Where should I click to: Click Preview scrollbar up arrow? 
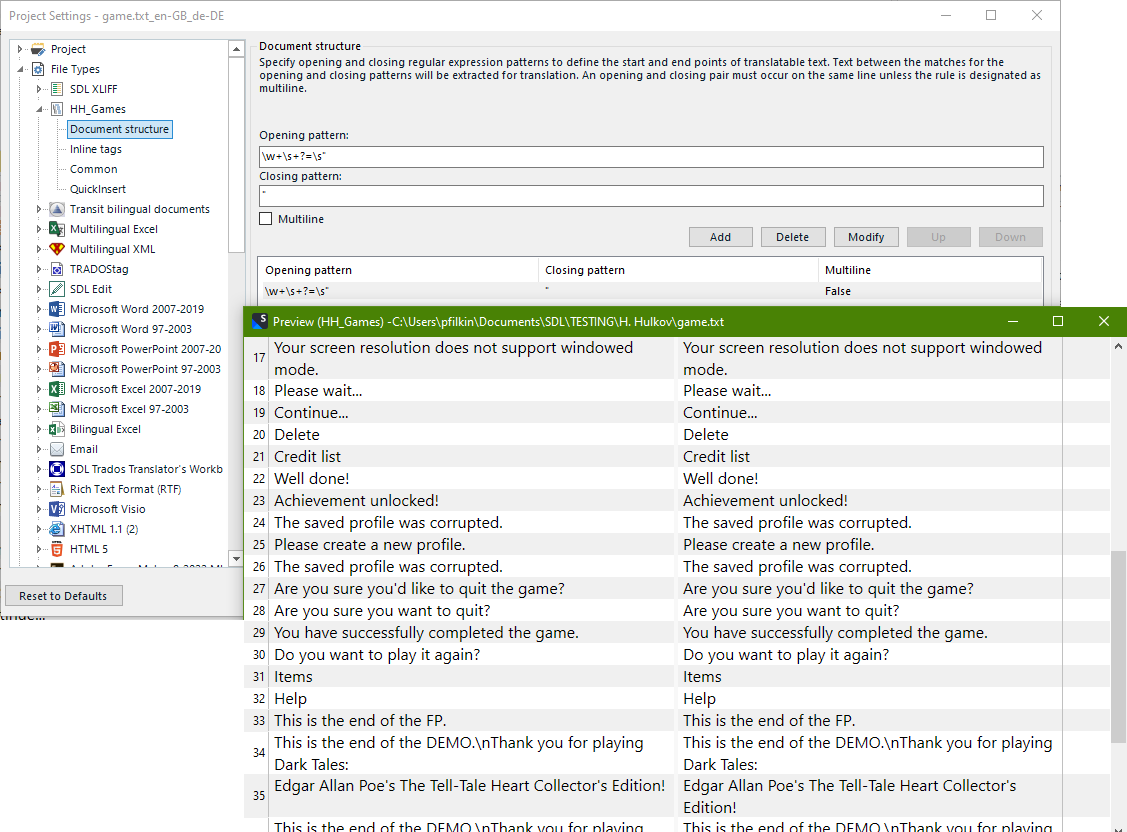[1118, 347]
